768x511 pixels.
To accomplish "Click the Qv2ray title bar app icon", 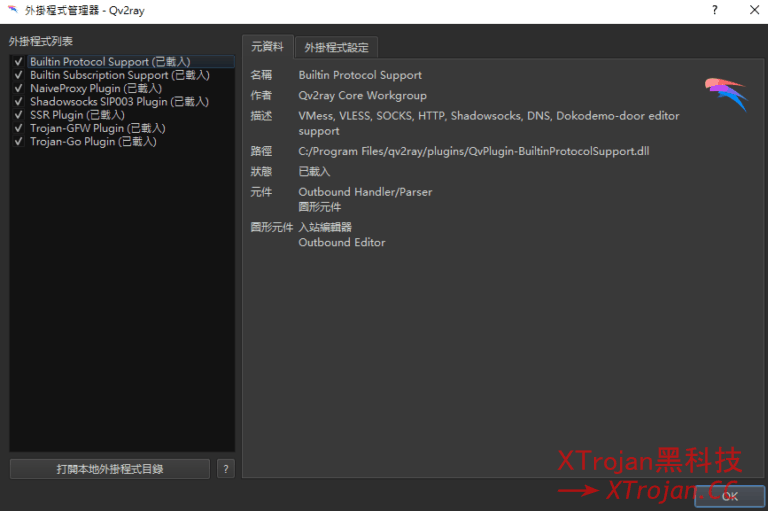I will point(12,10).
